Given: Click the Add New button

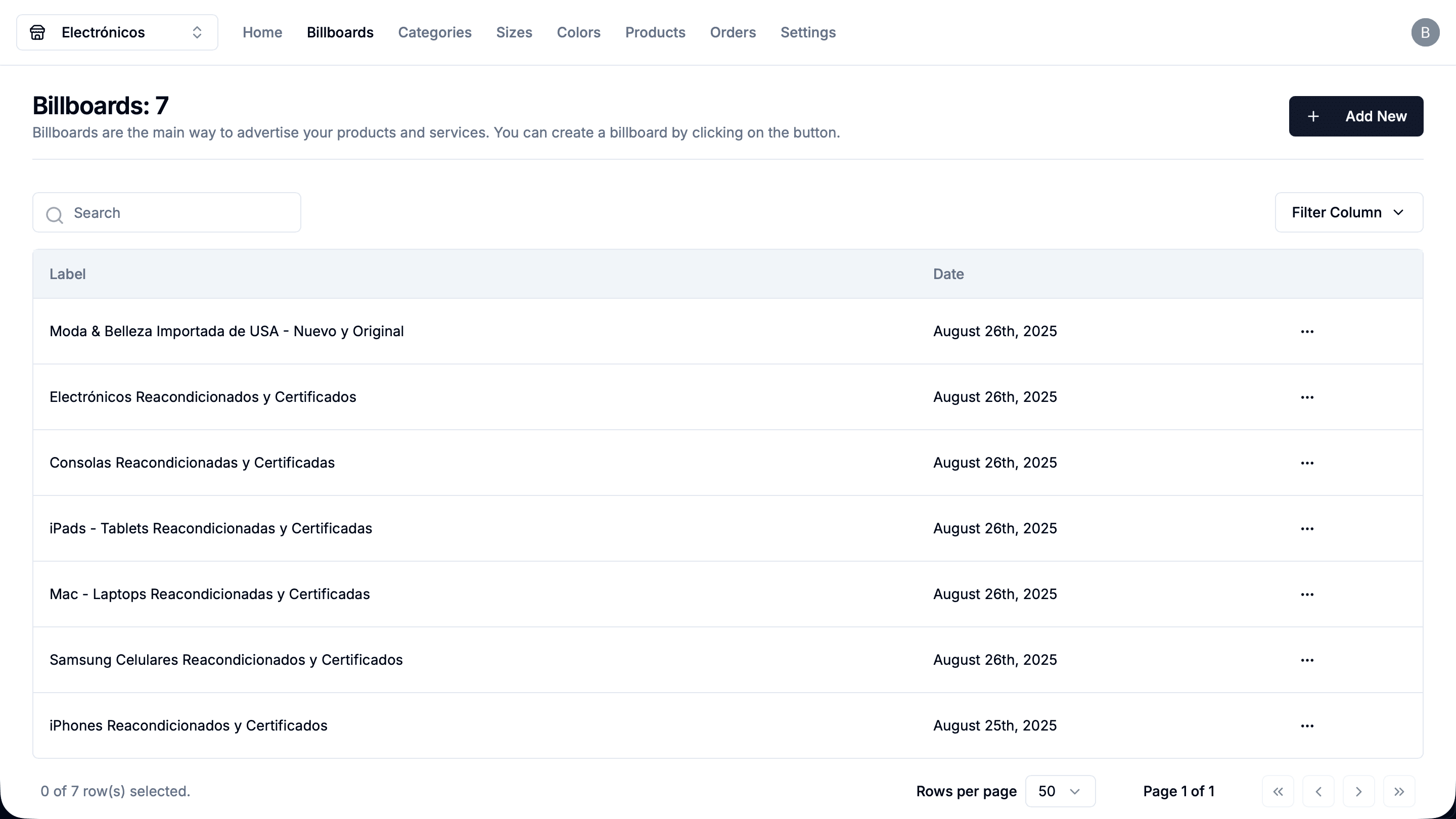Looking at the screenshot, I should (x=1356, y=116).
